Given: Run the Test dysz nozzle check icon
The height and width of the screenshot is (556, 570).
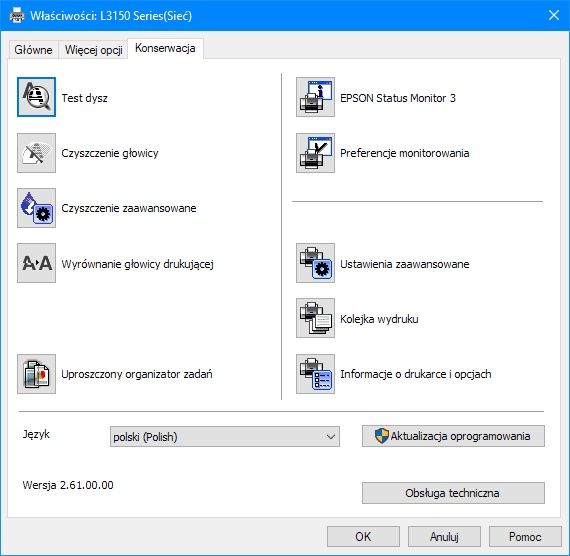Looking at the screenshot, I should [36, 97].
